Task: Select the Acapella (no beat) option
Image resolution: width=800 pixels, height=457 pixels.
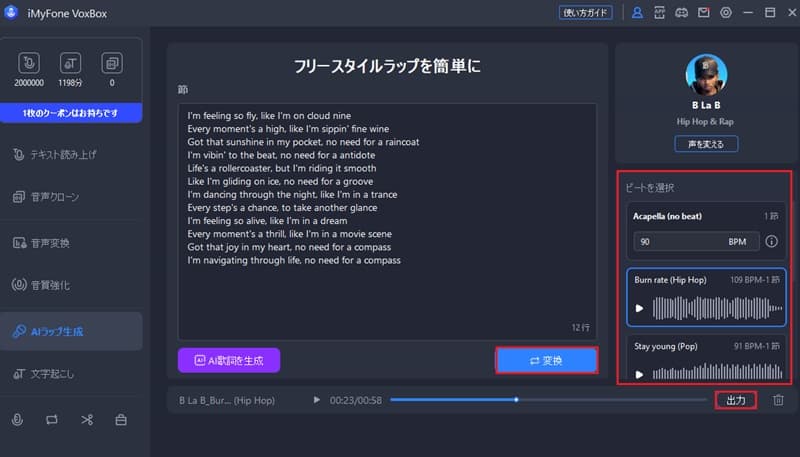Action: [706, 231]
